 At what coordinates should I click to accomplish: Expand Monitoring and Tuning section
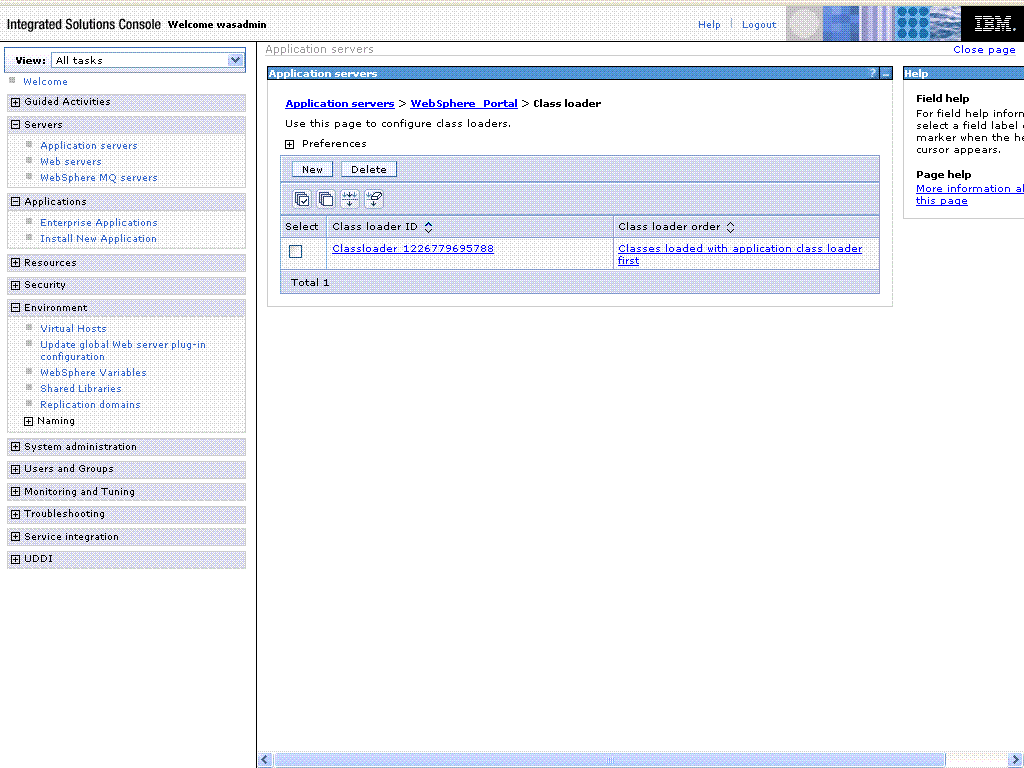point(16,492)
